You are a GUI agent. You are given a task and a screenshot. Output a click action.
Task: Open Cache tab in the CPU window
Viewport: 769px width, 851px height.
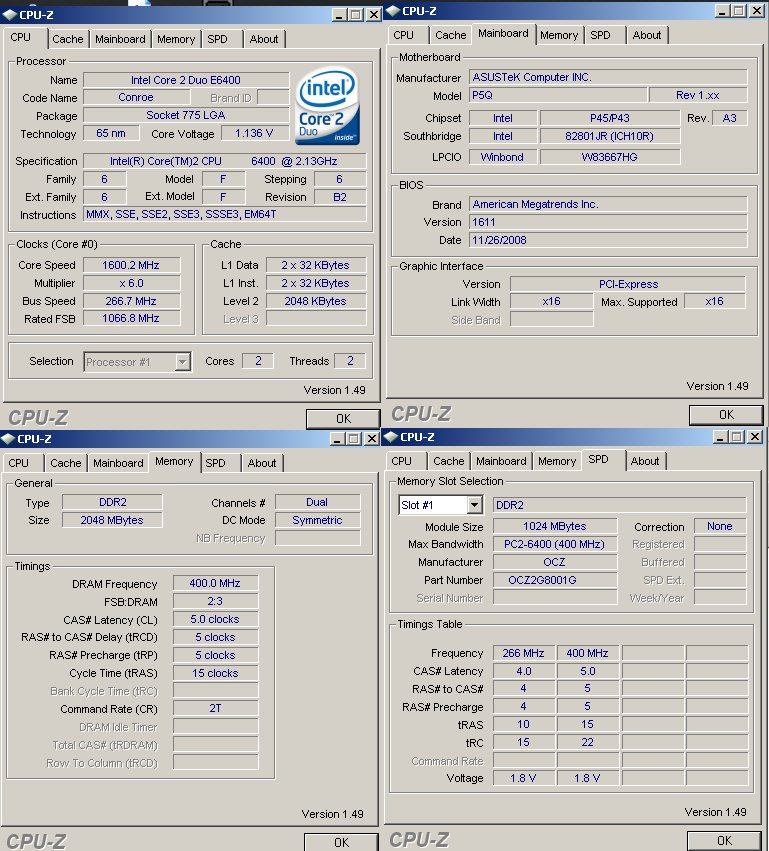[67, 39]
